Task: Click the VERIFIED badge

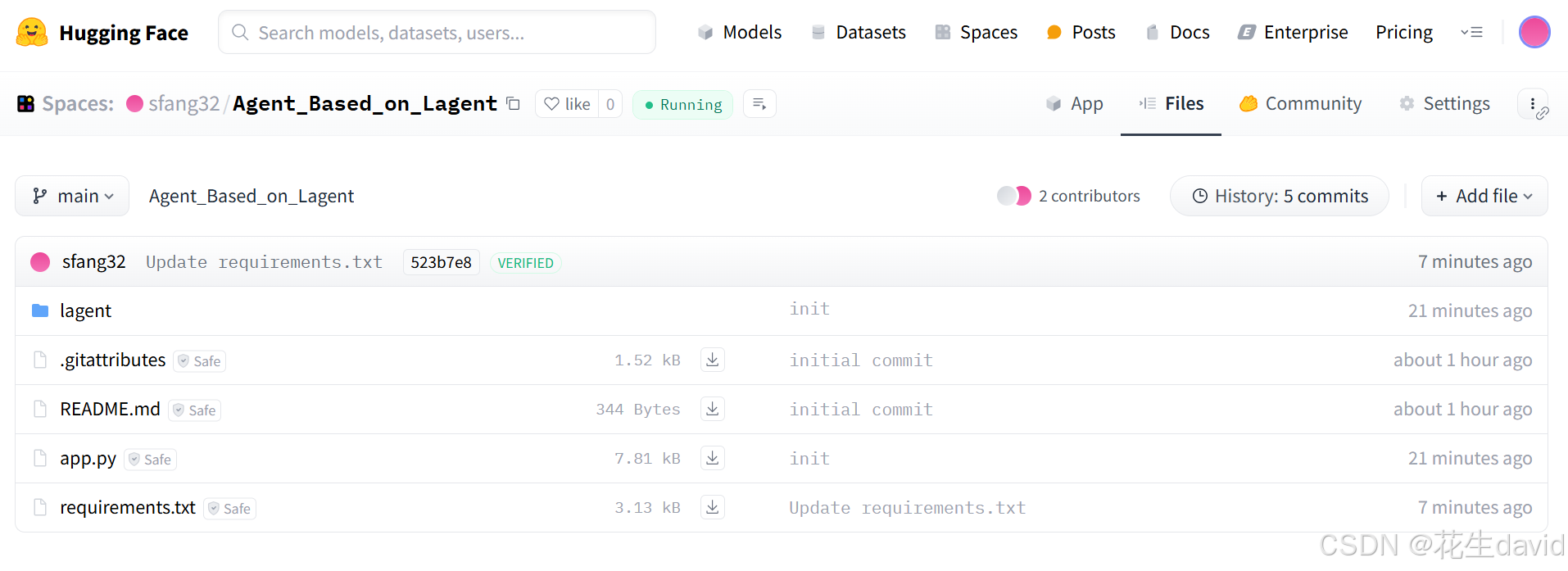Action: coord(526,263)
